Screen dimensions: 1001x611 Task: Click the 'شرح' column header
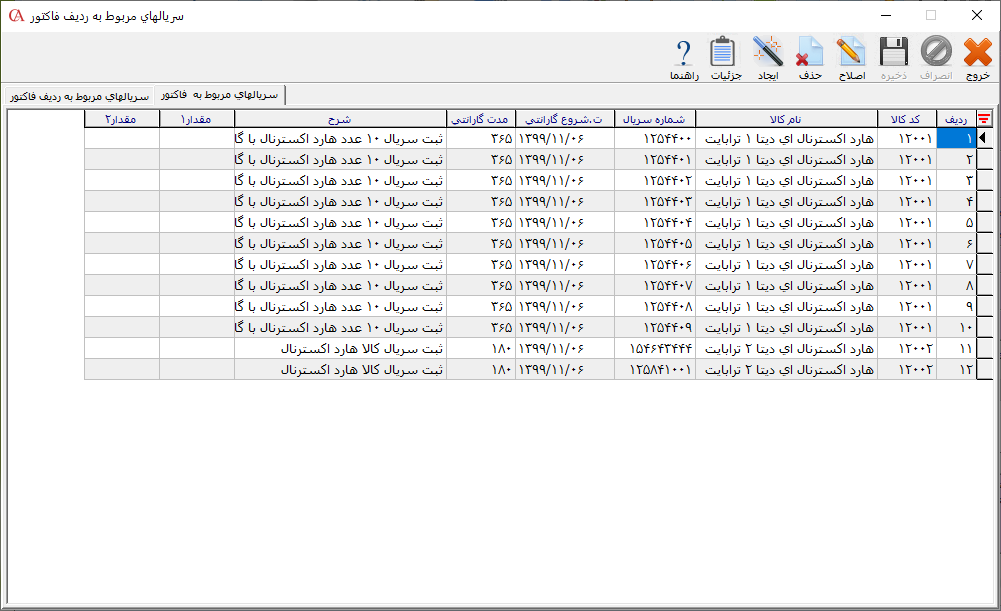pyautogui.click(x=340, y=119)
